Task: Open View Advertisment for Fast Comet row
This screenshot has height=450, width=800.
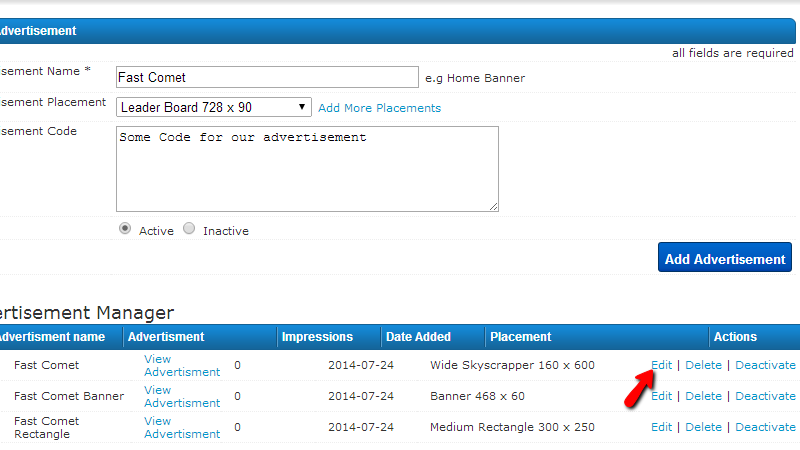Action: 182,365
